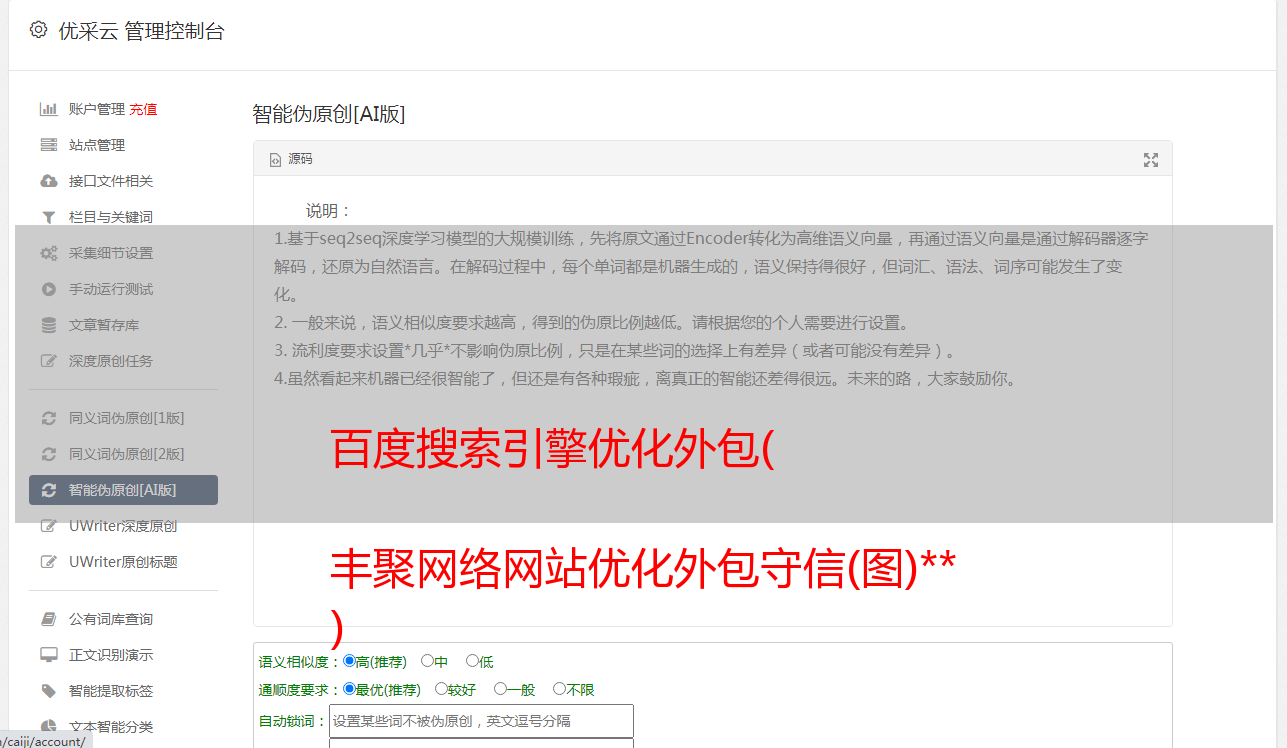Open UWriter深度原创 menu item
The image size is (1287, 748).
pos(123,526)
